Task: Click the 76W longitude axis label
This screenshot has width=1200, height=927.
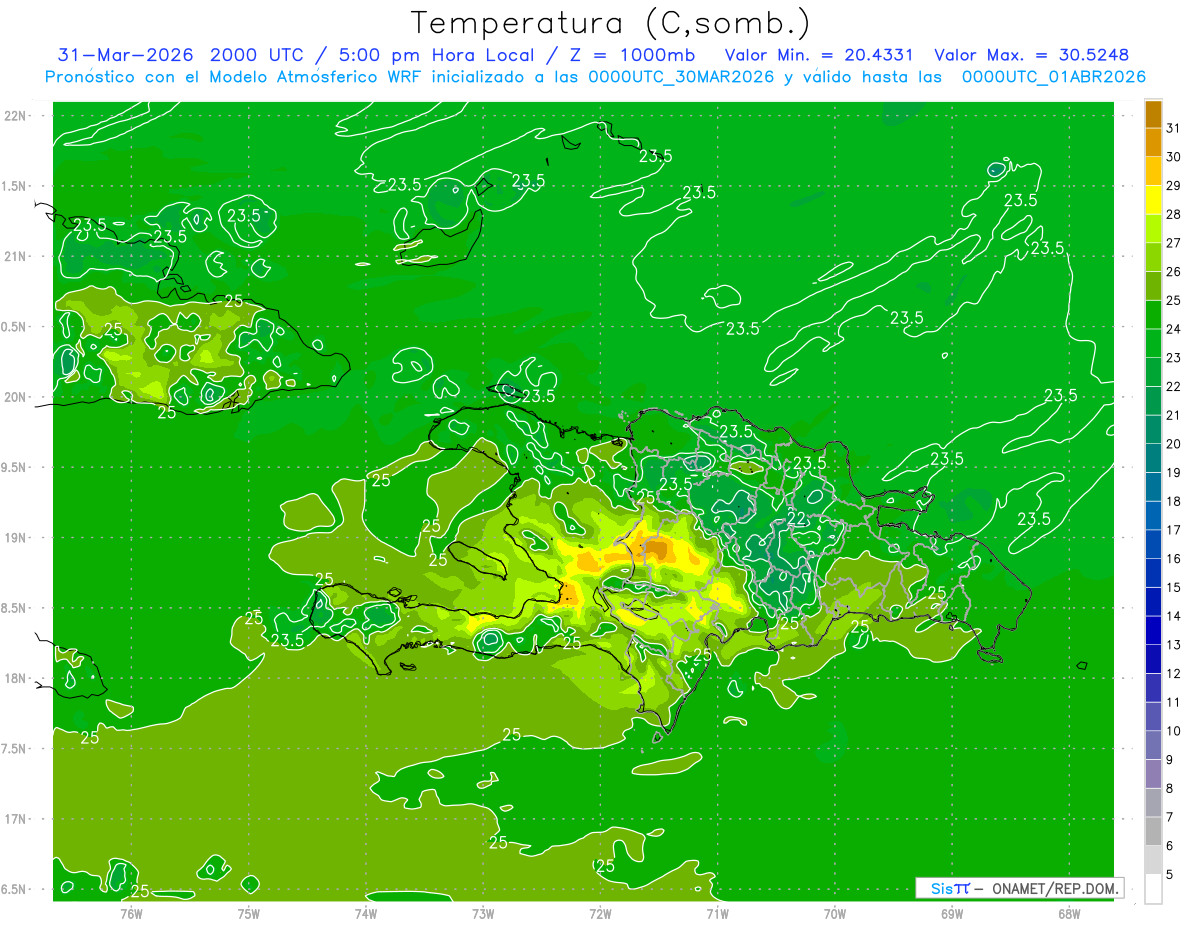Action: point(131,913)
